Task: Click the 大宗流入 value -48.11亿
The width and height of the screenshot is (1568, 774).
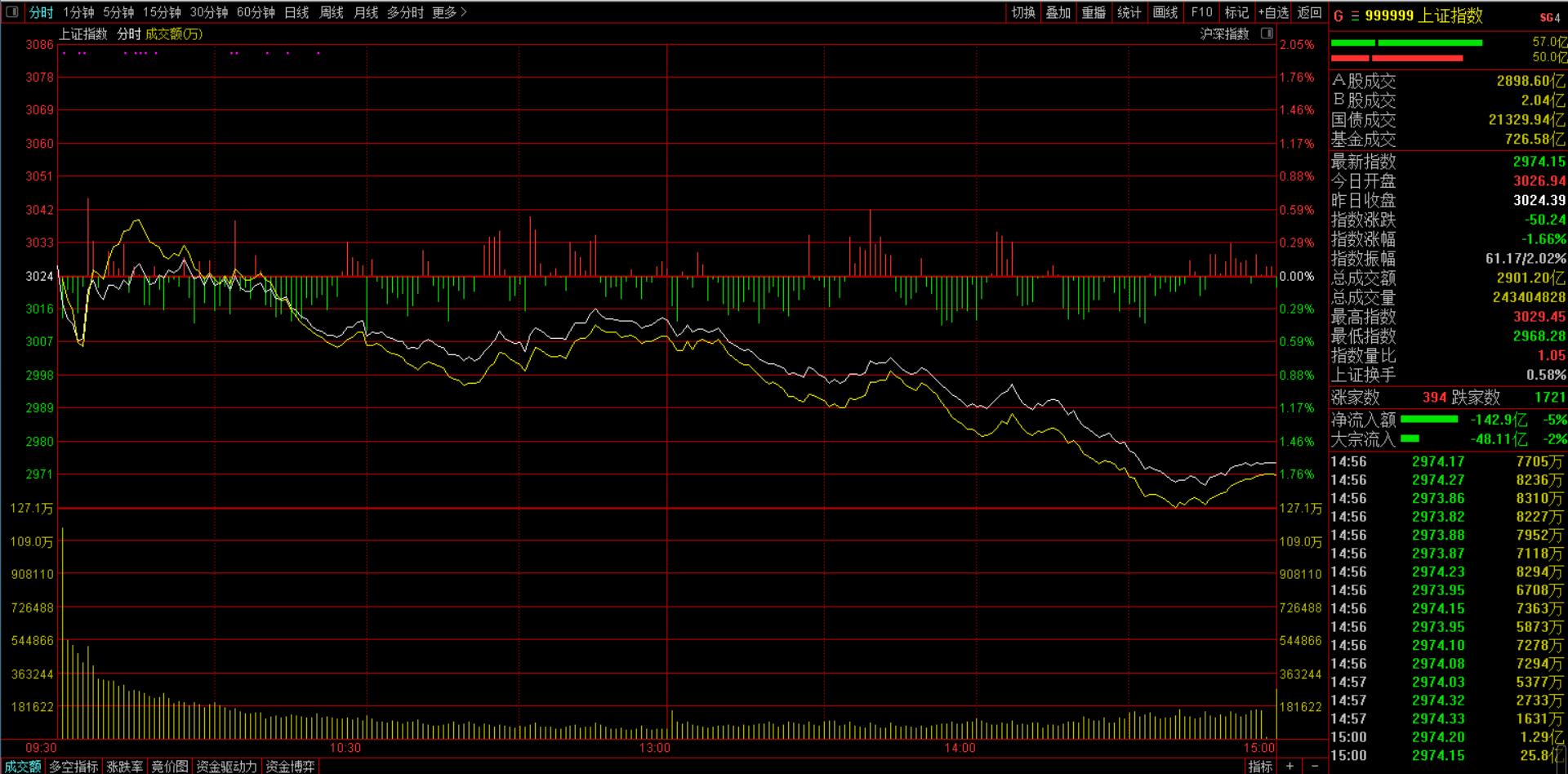Action: (1499, 439)
